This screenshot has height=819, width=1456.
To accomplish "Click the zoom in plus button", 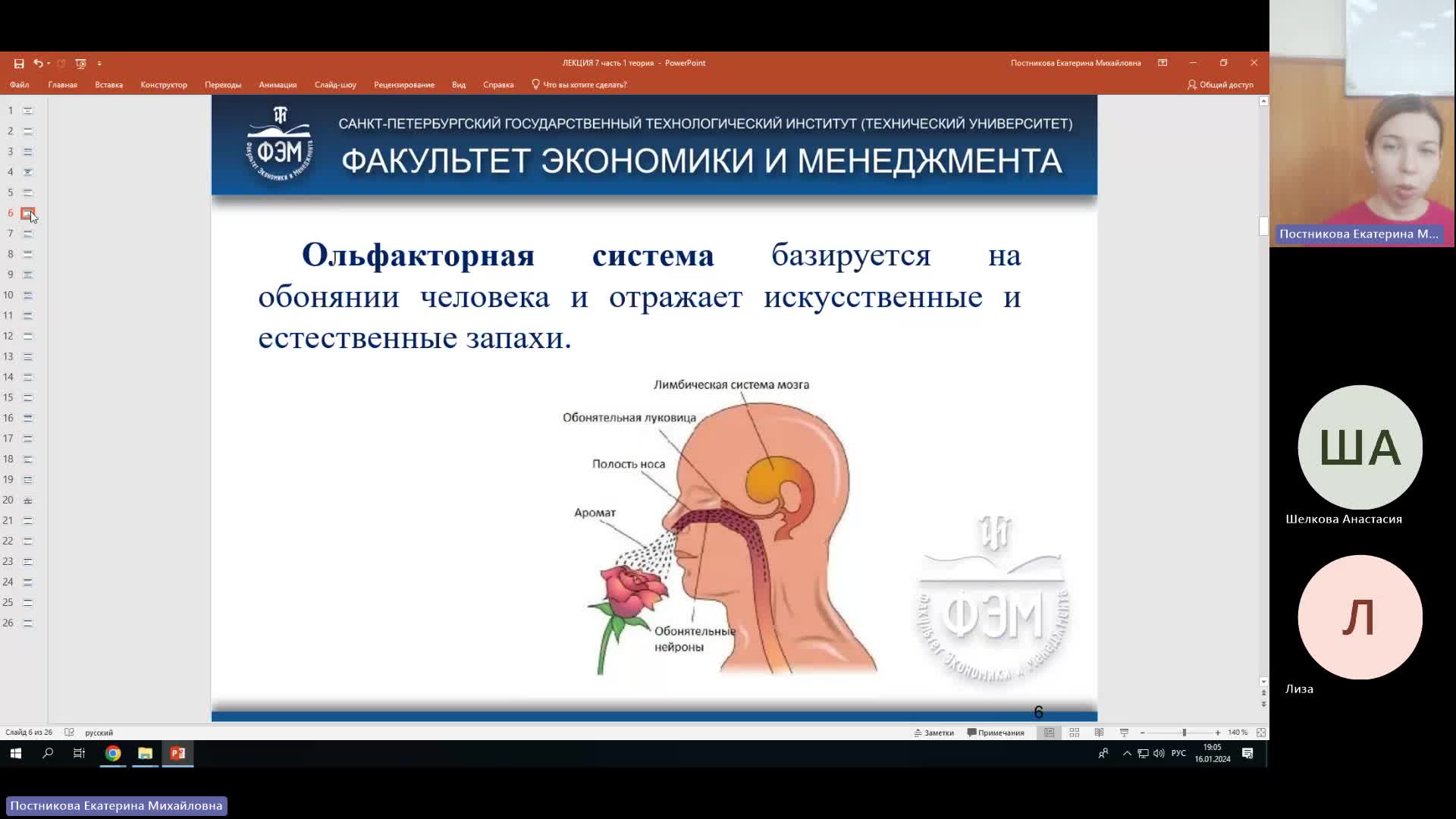I will coord(1217,733).
